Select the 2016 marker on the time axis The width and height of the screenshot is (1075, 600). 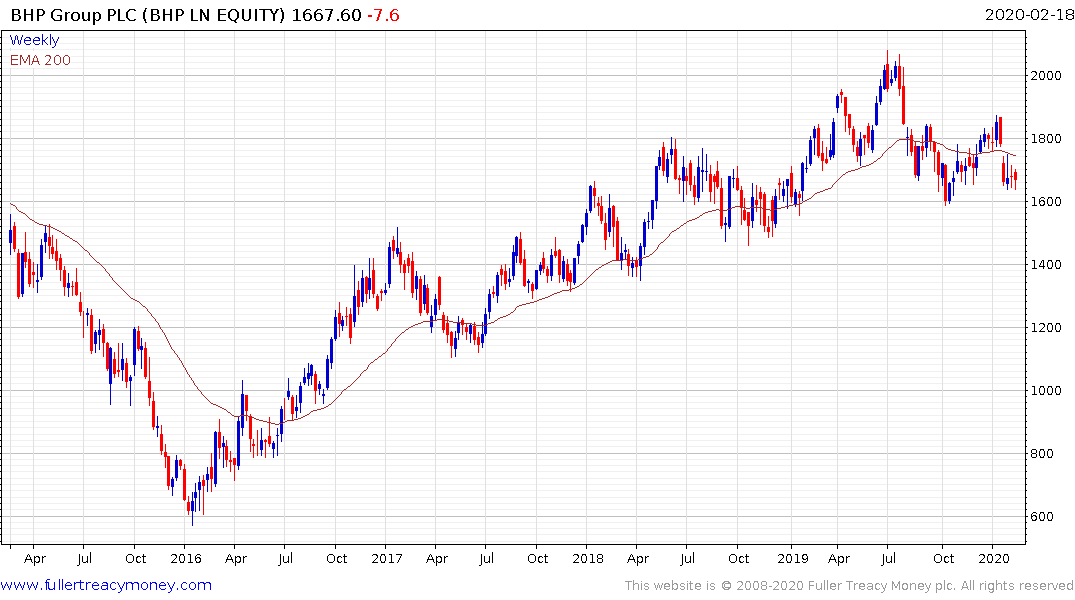(185, 558)
